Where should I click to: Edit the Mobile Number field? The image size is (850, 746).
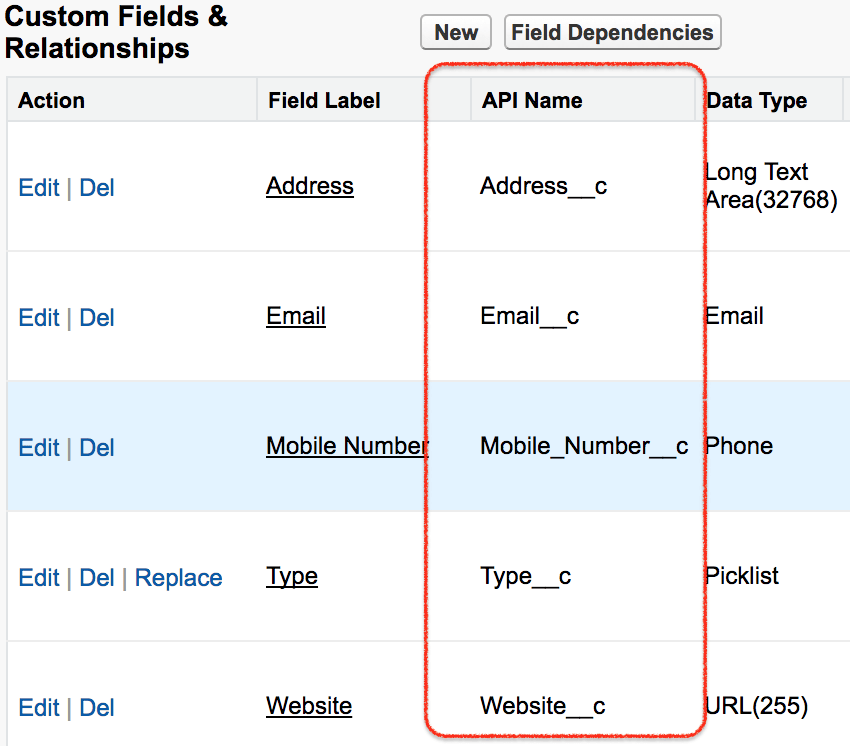click(39, 447)
